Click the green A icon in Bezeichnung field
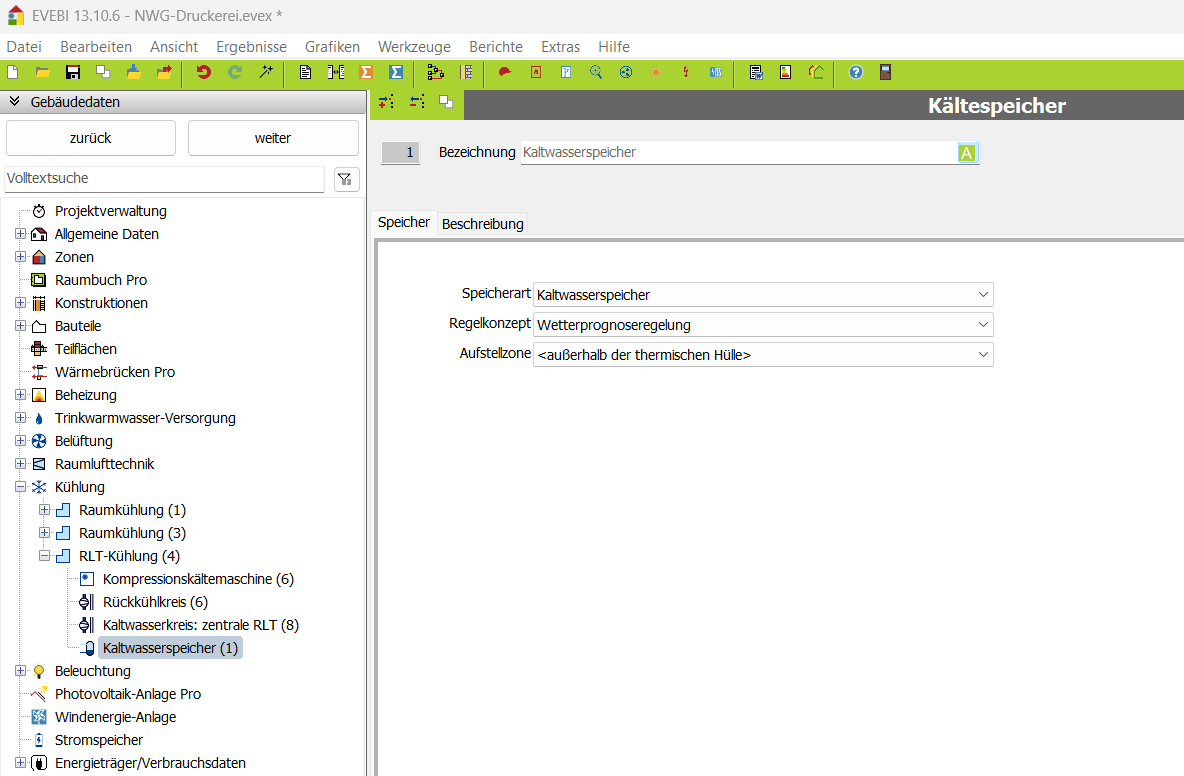The image size is (1184, 776). [x=966, y=153]
